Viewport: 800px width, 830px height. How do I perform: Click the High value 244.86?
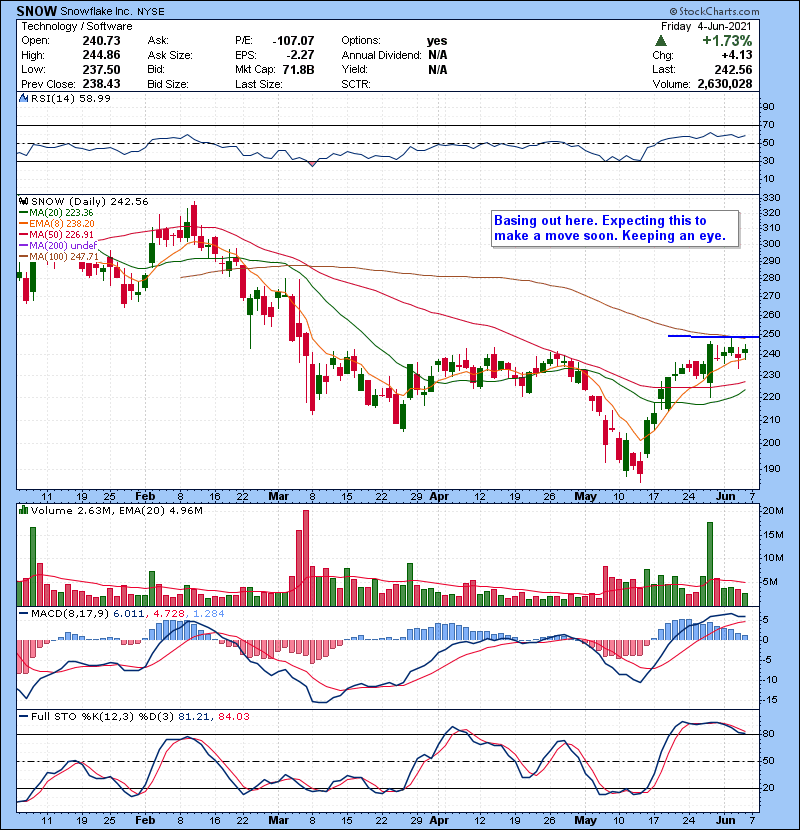tap(101, 55)
